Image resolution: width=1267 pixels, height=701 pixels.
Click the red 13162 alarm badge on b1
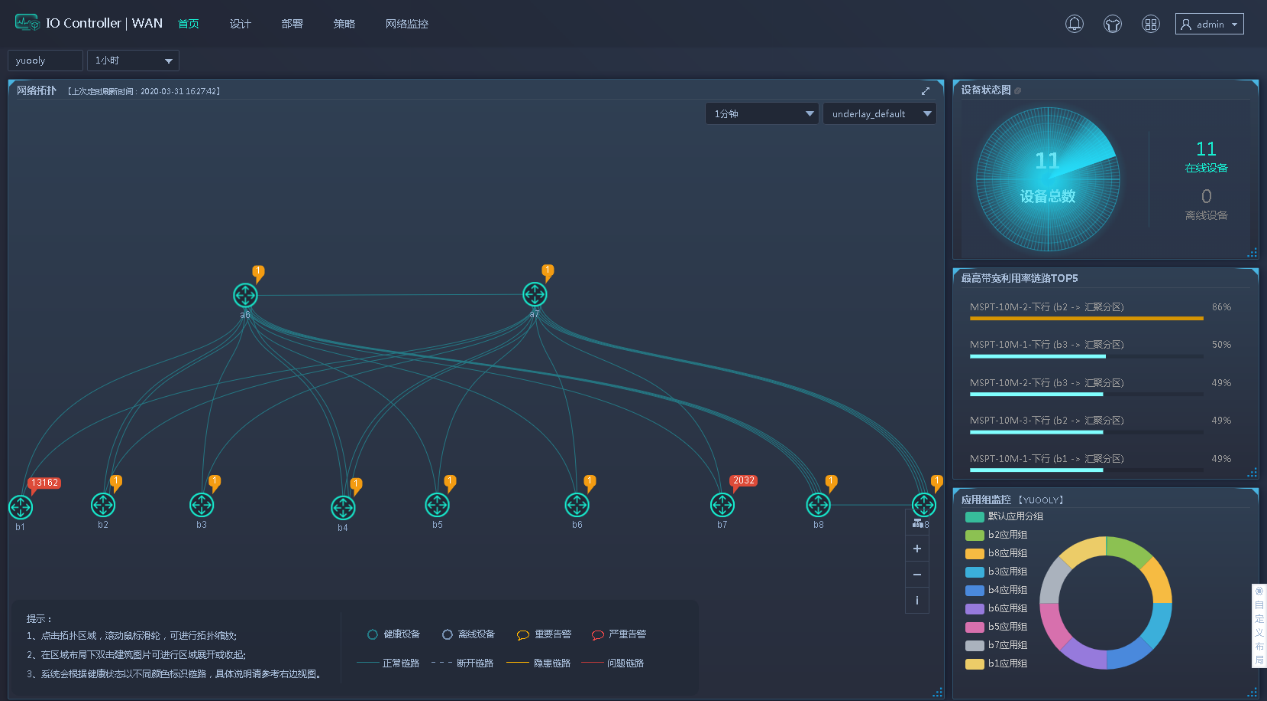pos(44,483)
